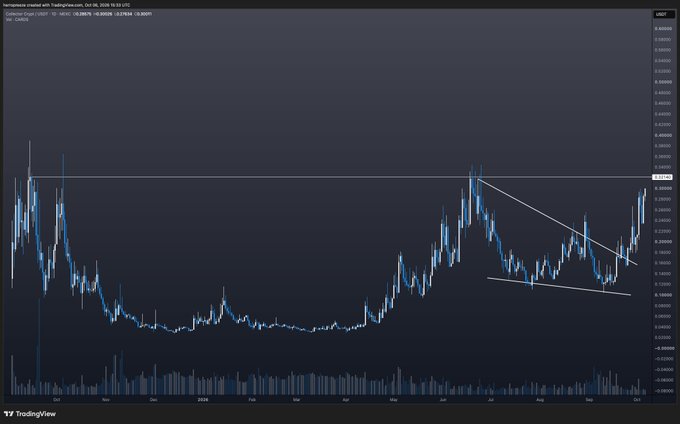Click the Feb label on time axis
Viewport: 680px width, 424px height.
coord(252,399)
